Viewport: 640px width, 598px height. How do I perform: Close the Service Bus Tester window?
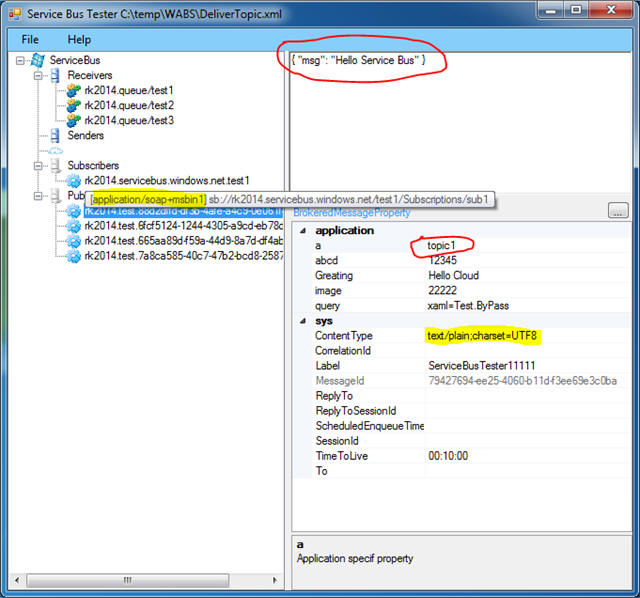tap(611, 10)
